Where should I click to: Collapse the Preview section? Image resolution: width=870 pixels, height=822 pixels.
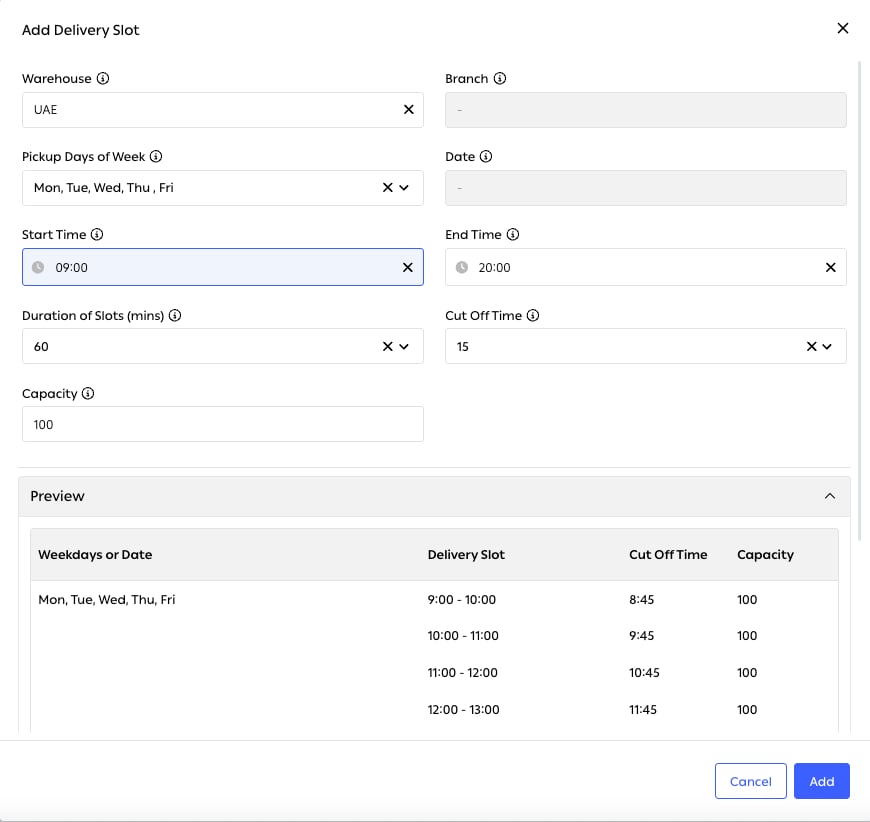tap(829, 496)
